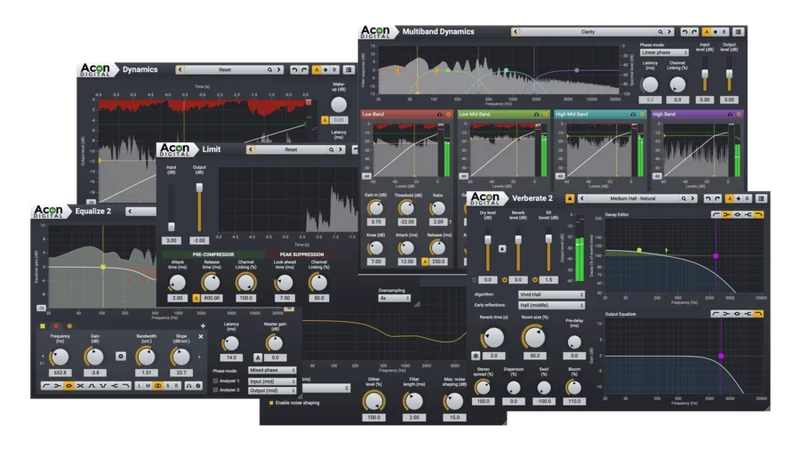Open the Mixed phase dropdown in Equalize 2
The height and width of the screenshot is (450, 800).
(x=272, y=370)
